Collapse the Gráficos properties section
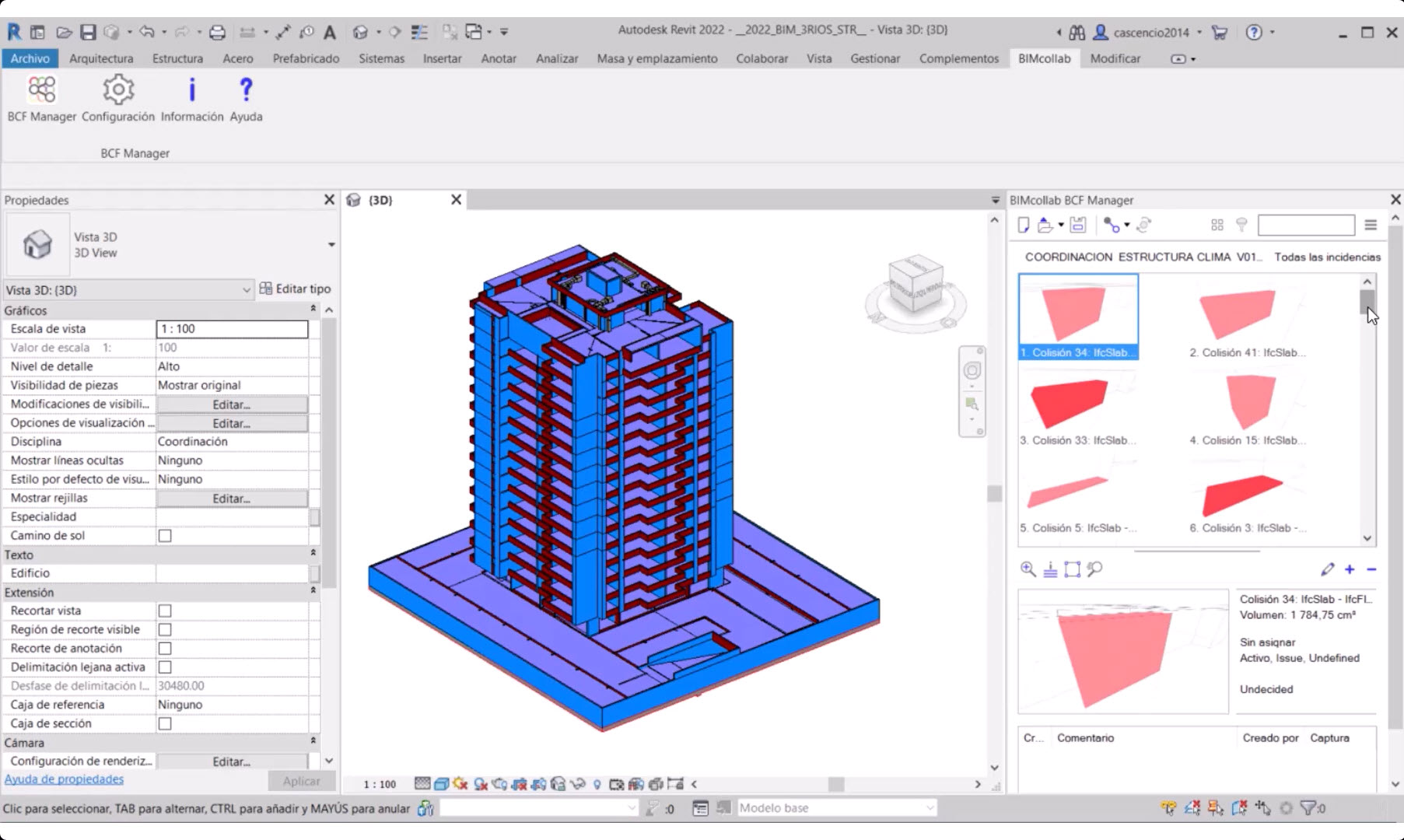The height and width of the screenshot is (840, 1404). 313,310
